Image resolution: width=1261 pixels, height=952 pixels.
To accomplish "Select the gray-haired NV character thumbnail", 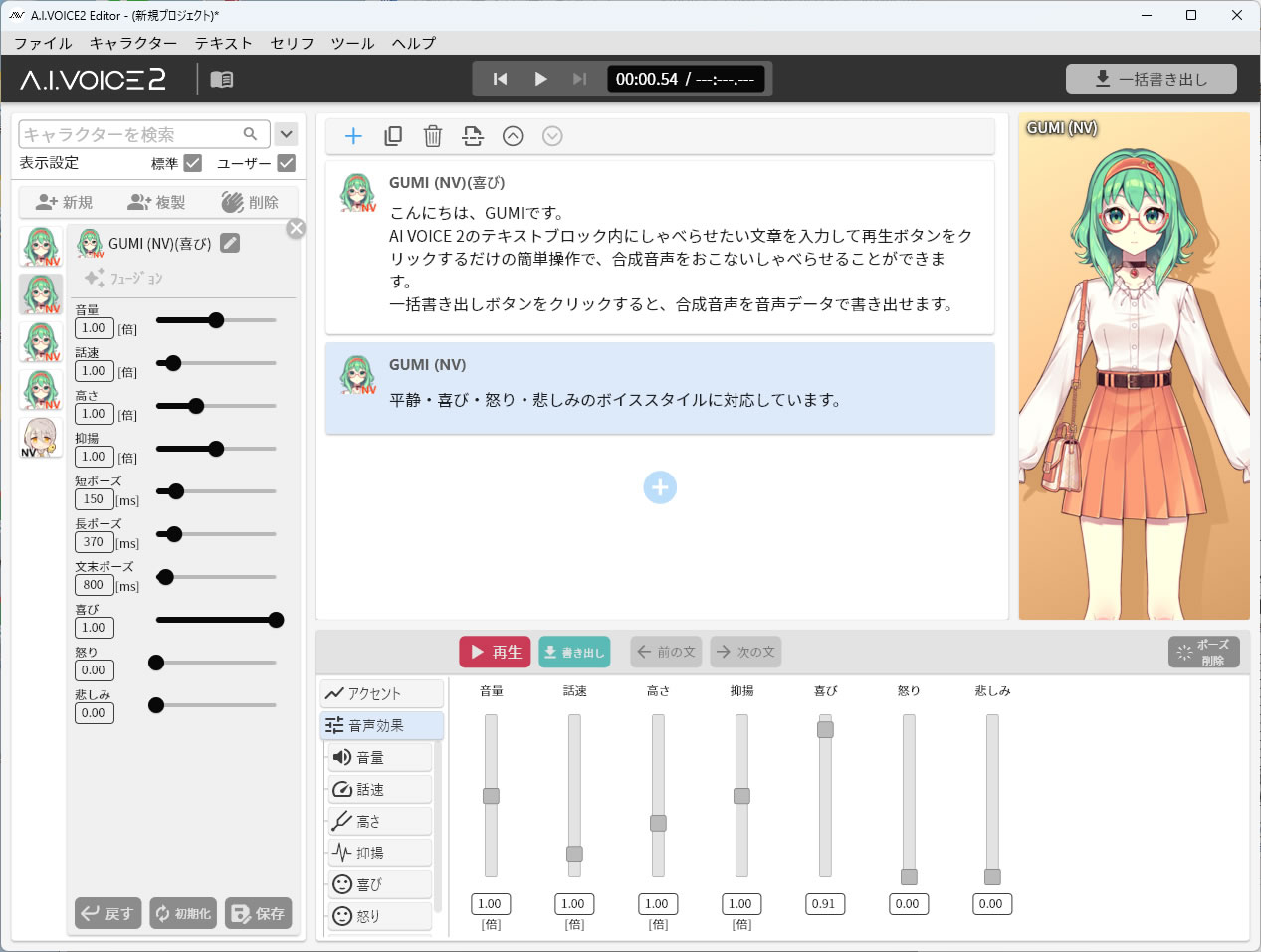I will [41, 438].
